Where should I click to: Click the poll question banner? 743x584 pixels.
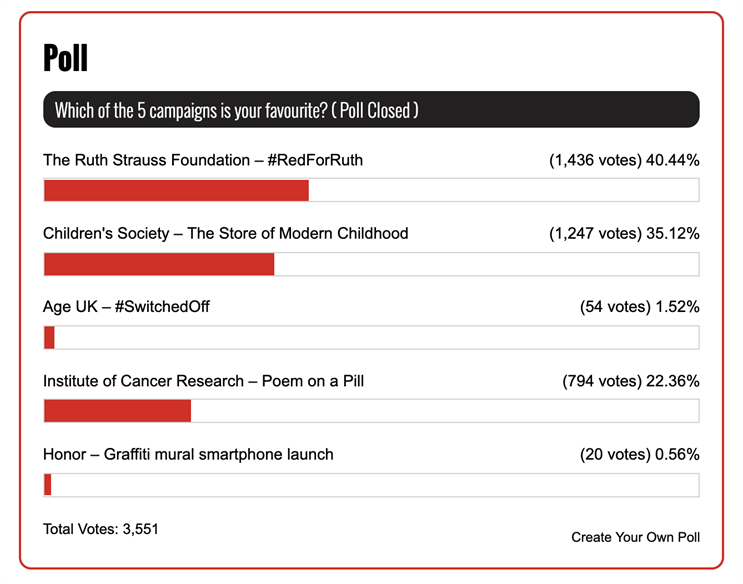[x=371, y=110]
